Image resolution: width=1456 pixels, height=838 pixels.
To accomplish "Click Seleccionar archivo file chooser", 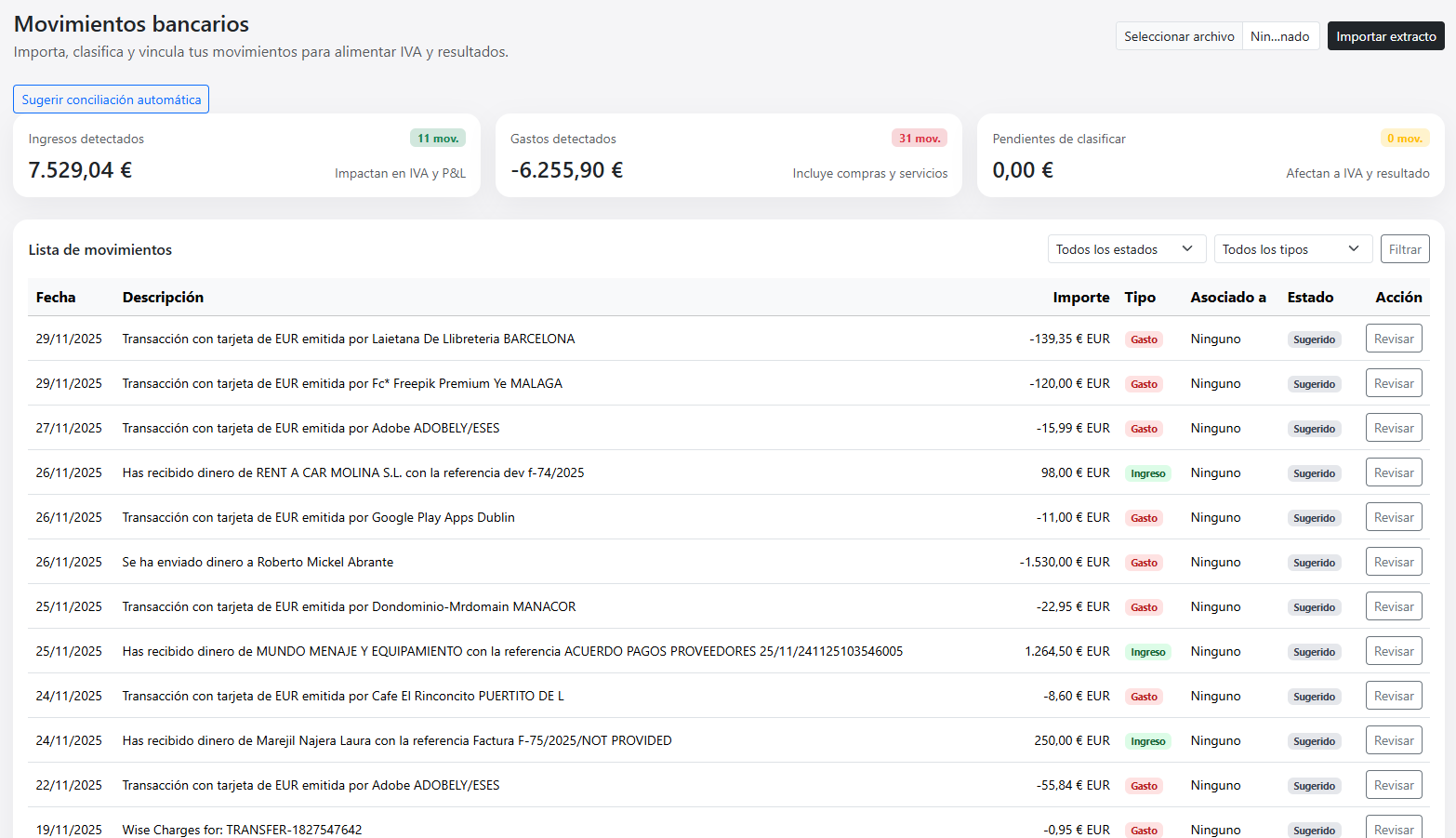I will click(x=1179, y=36).
